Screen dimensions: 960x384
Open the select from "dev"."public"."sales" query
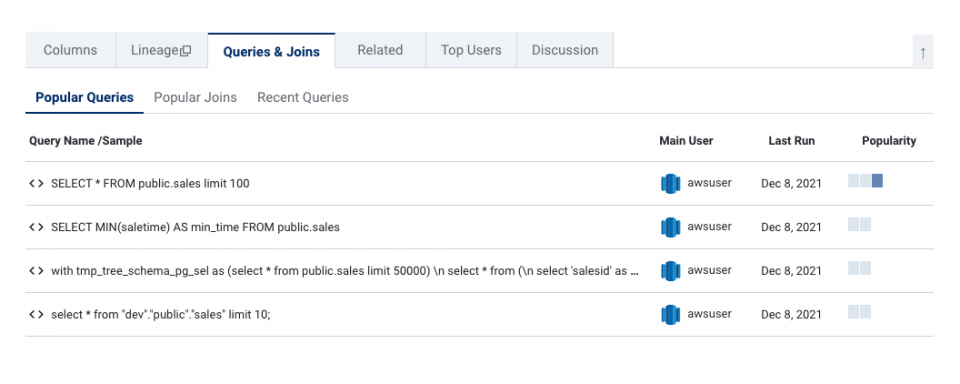pos(160,314)
